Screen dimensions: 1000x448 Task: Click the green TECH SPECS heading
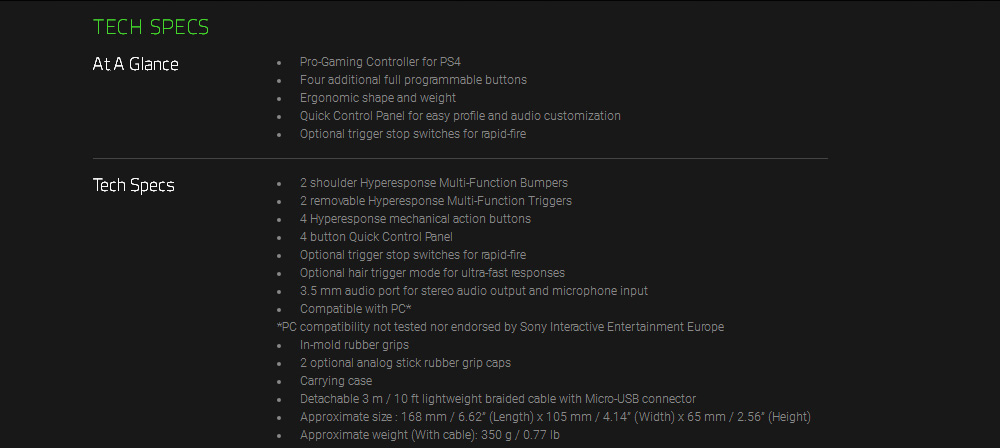point(151,27)
